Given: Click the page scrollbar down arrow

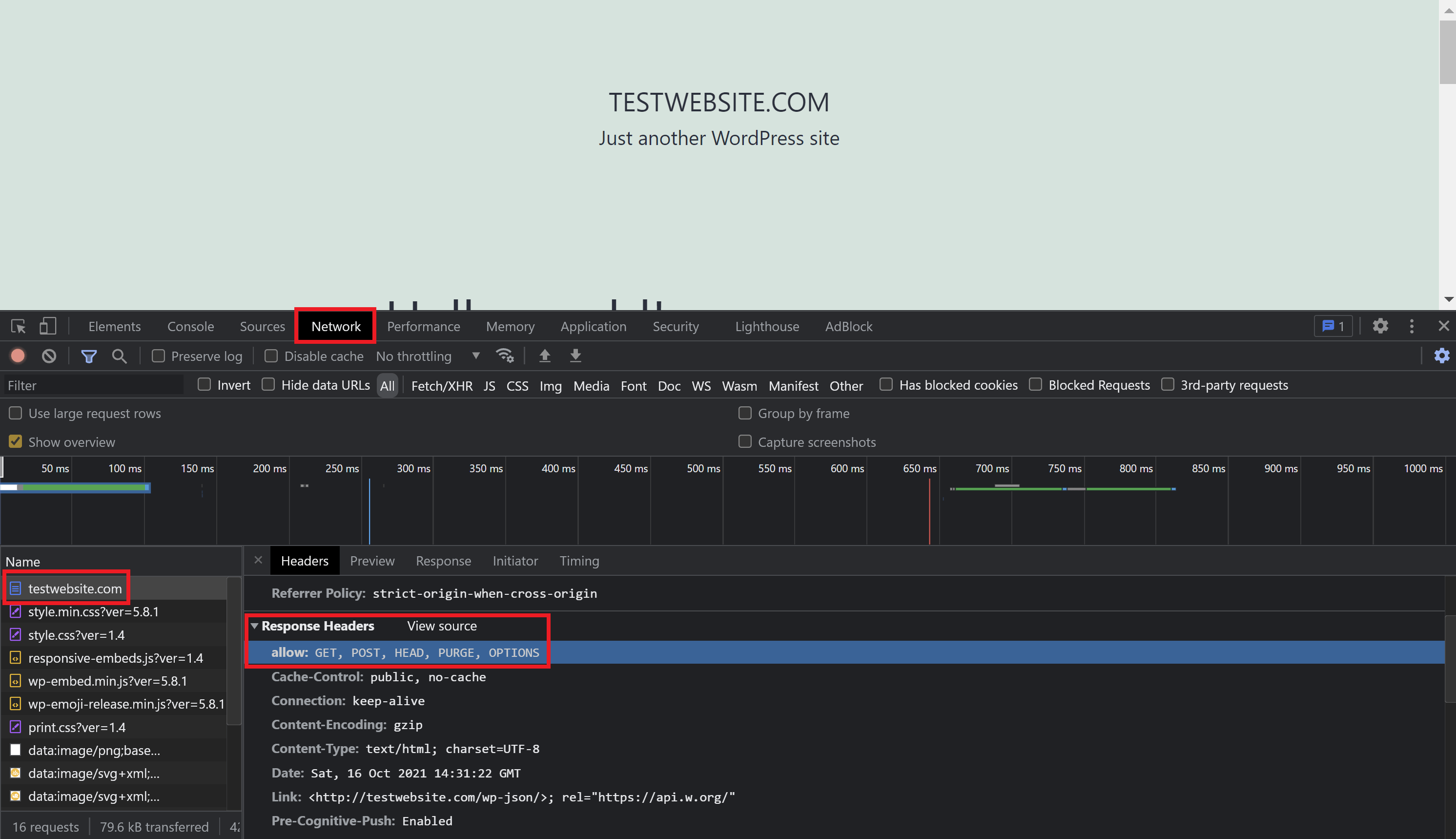Looking at the screenshot, I should click(1448, 299).
